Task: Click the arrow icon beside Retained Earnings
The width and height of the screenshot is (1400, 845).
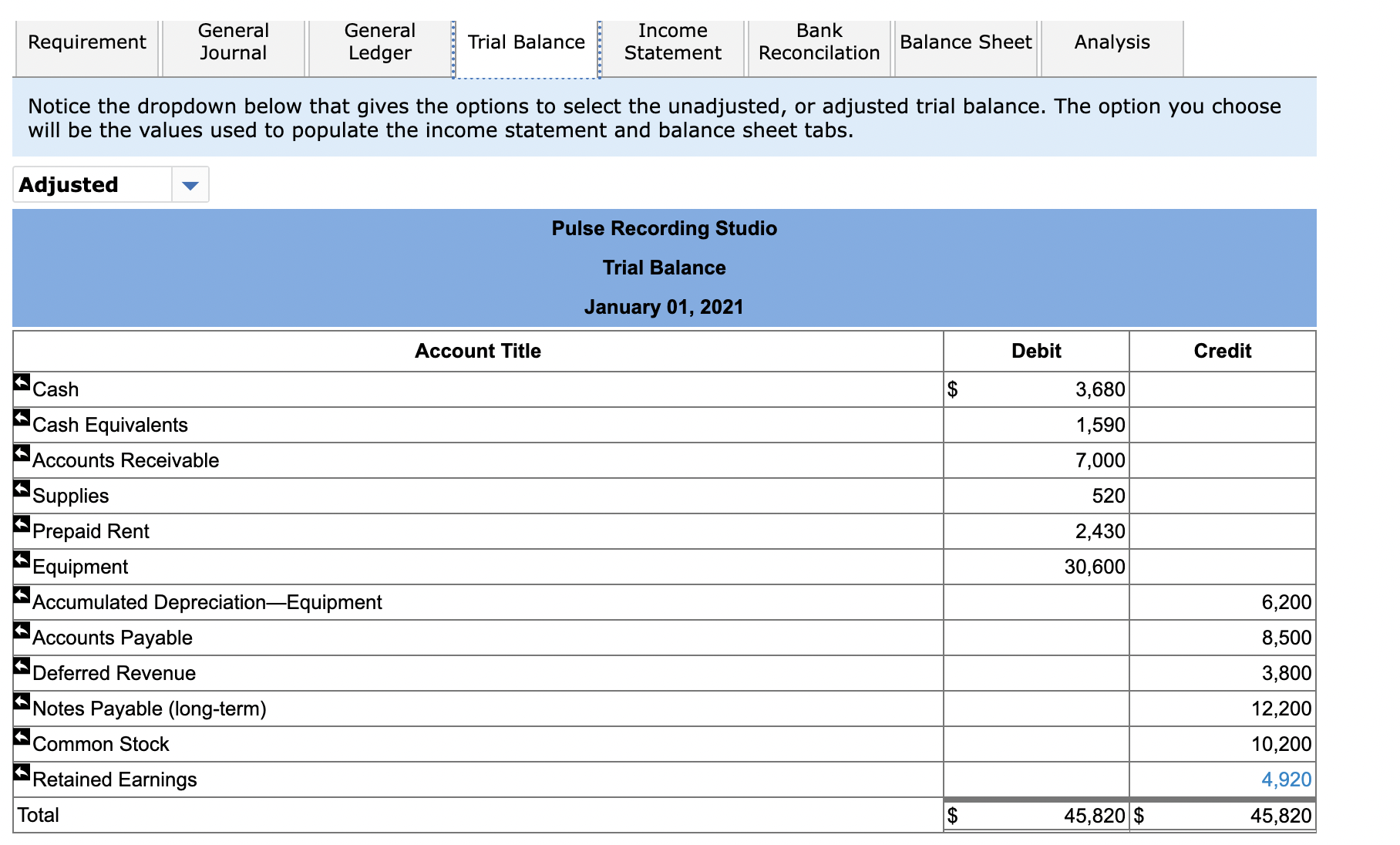Action: click(22, 772)
